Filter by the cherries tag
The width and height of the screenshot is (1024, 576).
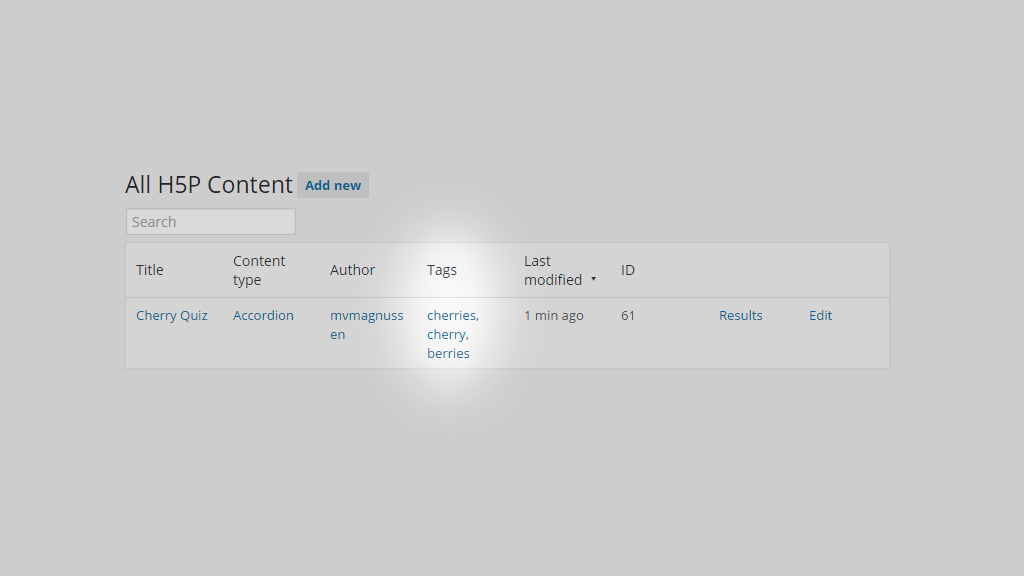click(x=452, y=315)
